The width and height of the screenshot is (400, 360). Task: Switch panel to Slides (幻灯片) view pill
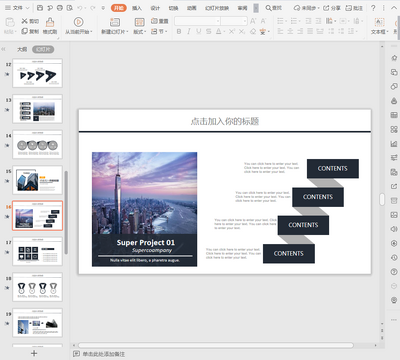point(43,49)
